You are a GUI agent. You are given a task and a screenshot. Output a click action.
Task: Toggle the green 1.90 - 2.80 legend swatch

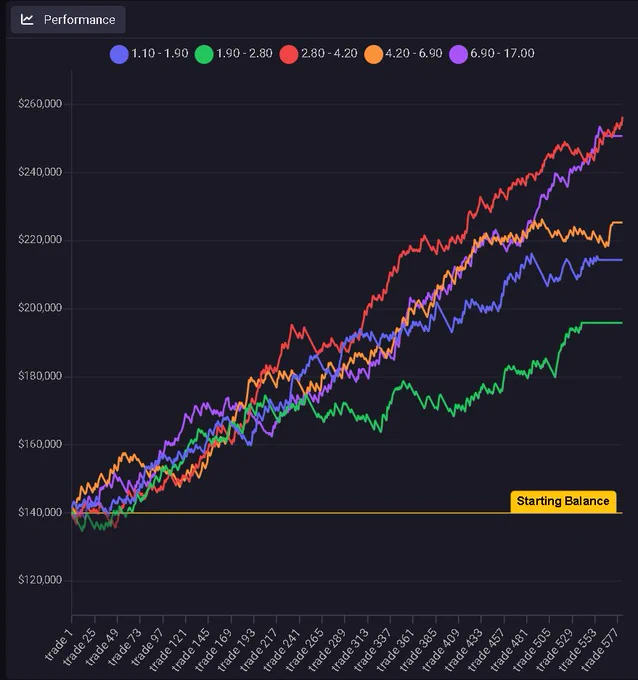coord(204,54)
